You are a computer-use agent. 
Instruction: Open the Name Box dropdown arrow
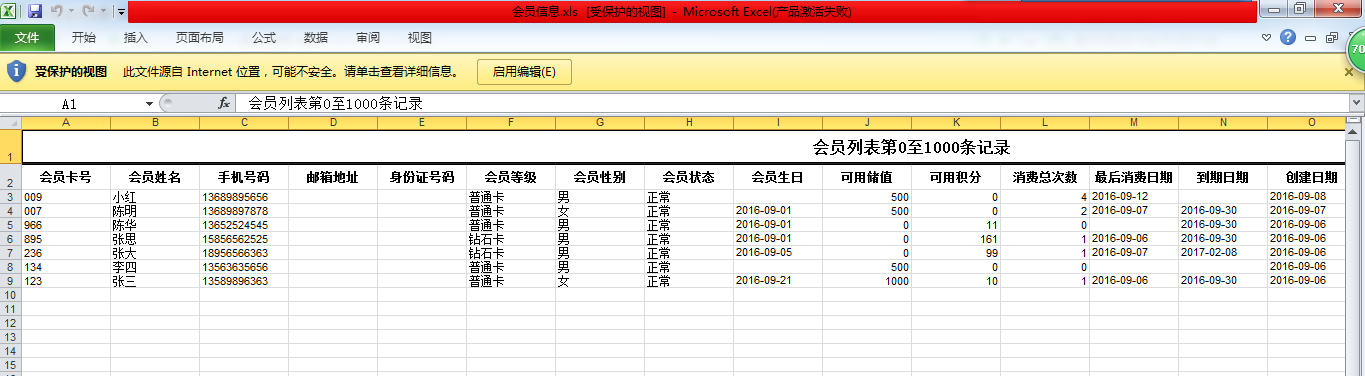point(149,103)
